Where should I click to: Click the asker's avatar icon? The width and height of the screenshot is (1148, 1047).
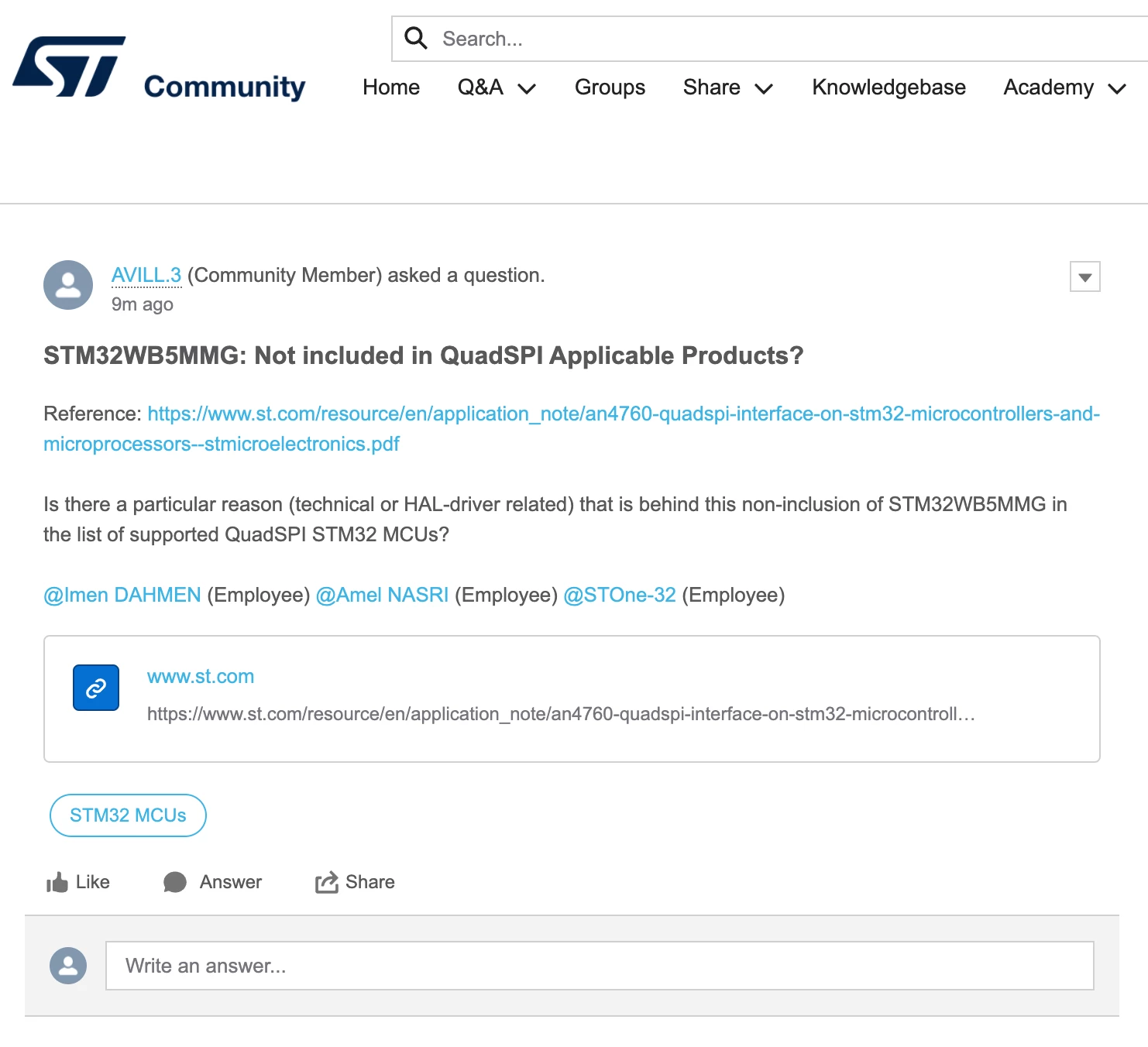(68, 285)
